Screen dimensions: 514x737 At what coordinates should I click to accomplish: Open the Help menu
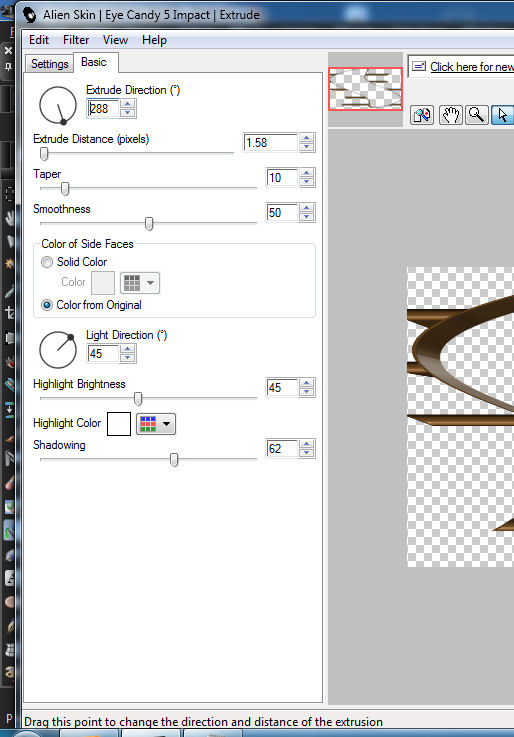154,40
